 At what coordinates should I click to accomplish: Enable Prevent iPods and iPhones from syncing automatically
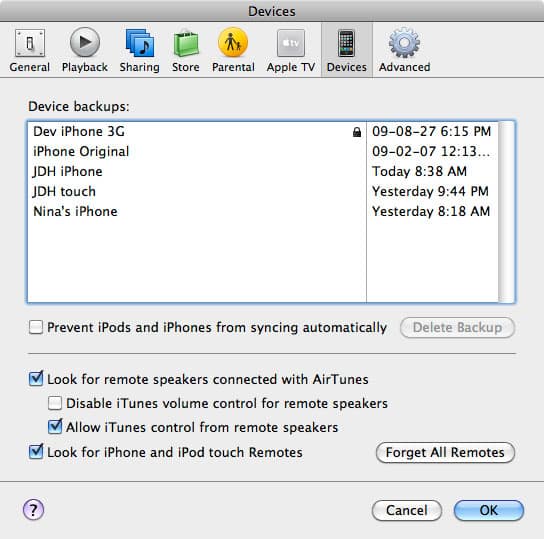[36, 327]
